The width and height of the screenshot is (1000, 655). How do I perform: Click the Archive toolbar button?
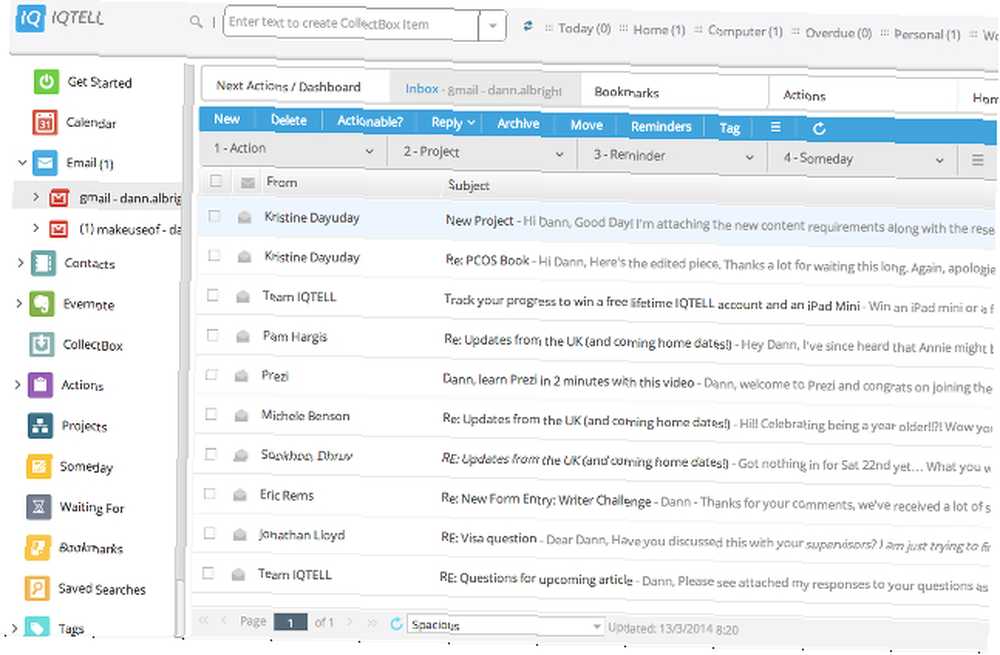pyautogui.click(x=518, y=124)
